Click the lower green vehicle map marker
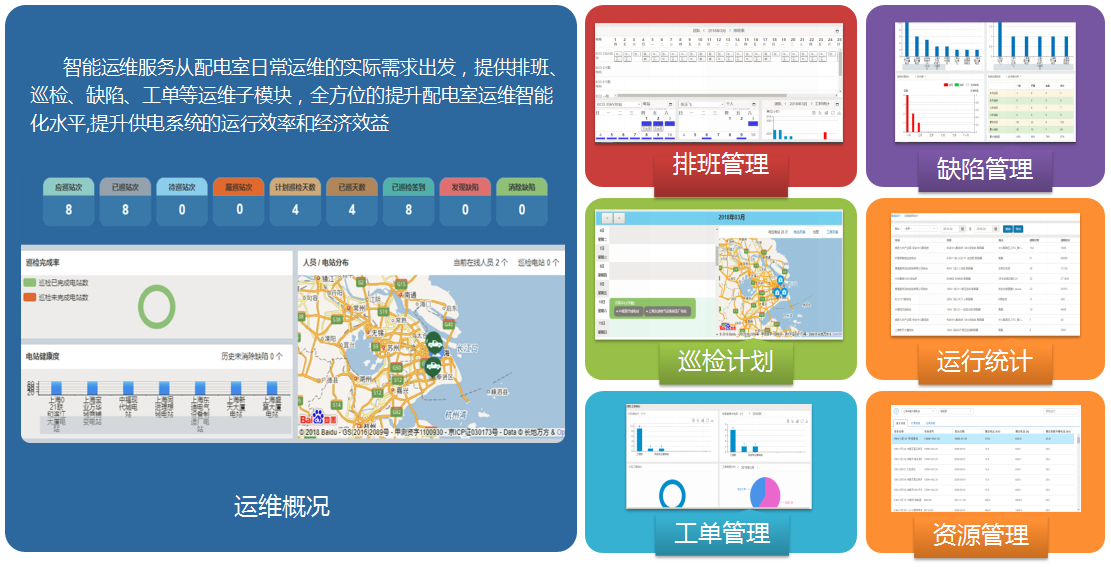1111x567 pixels. [432, 368]
